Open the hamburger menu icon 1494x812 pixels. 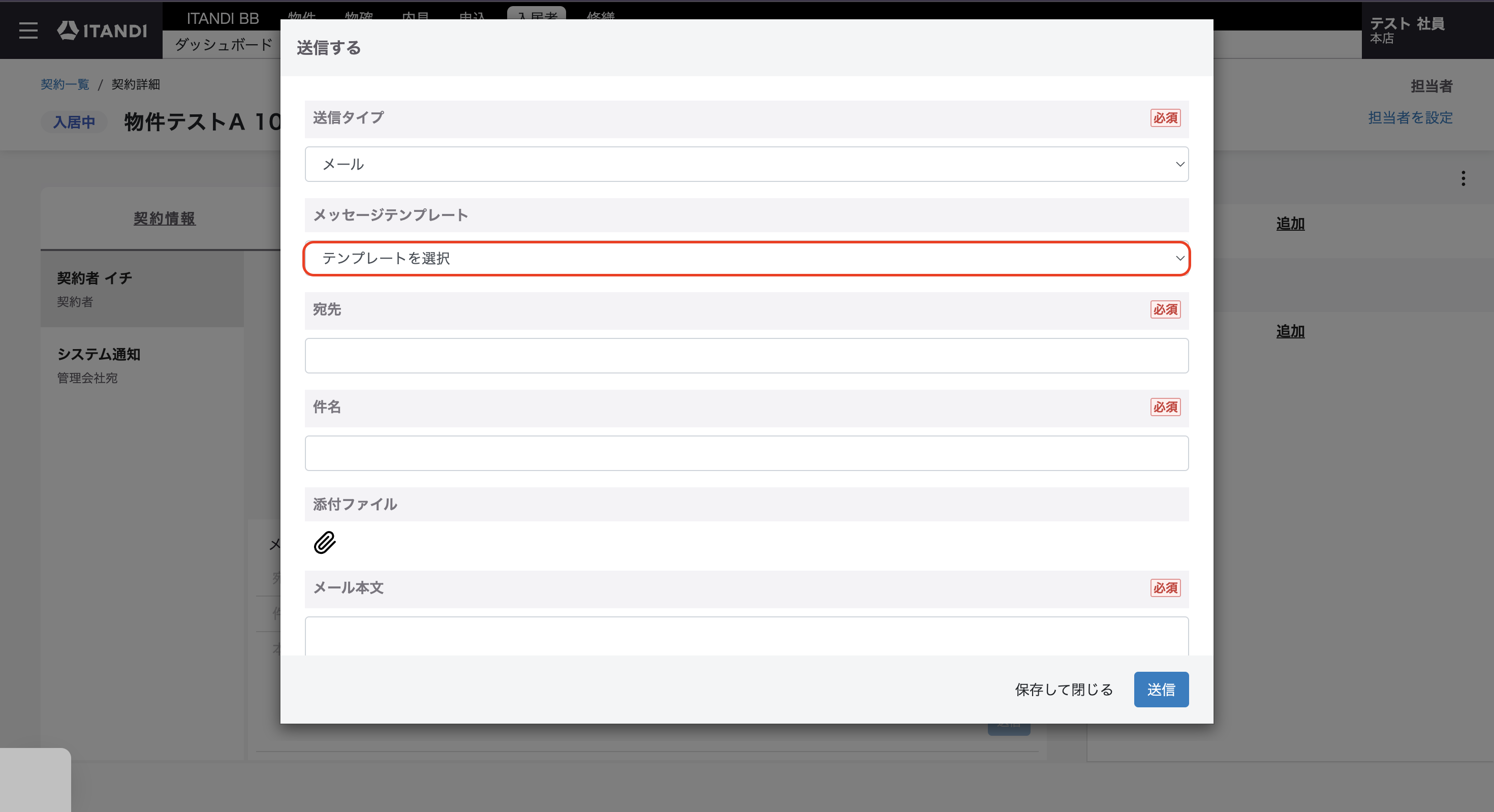[28, 30]
